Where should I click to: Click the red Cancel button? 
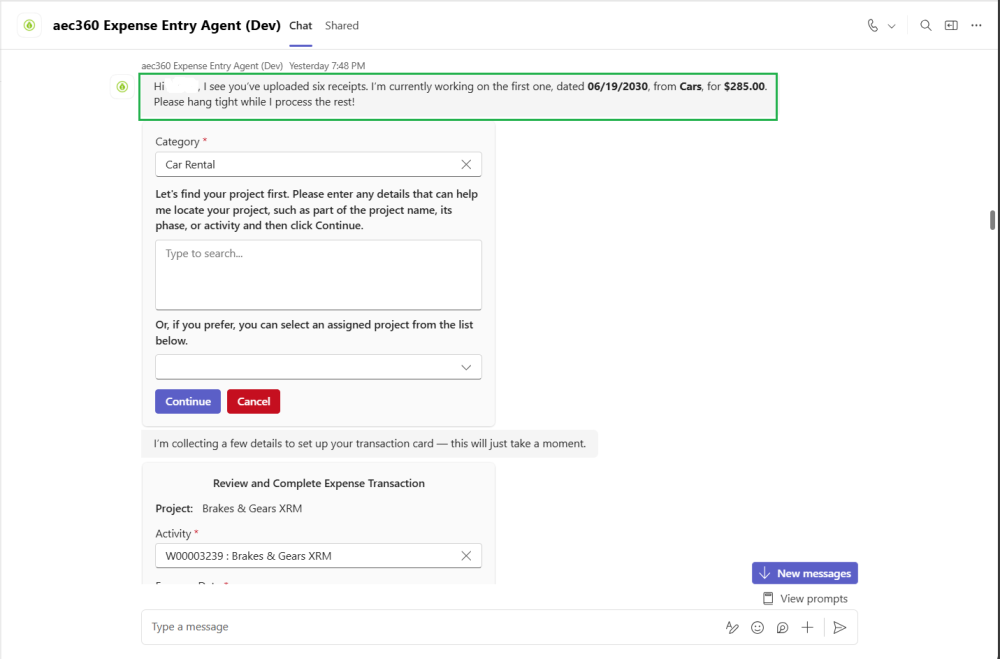coord(253,401)
